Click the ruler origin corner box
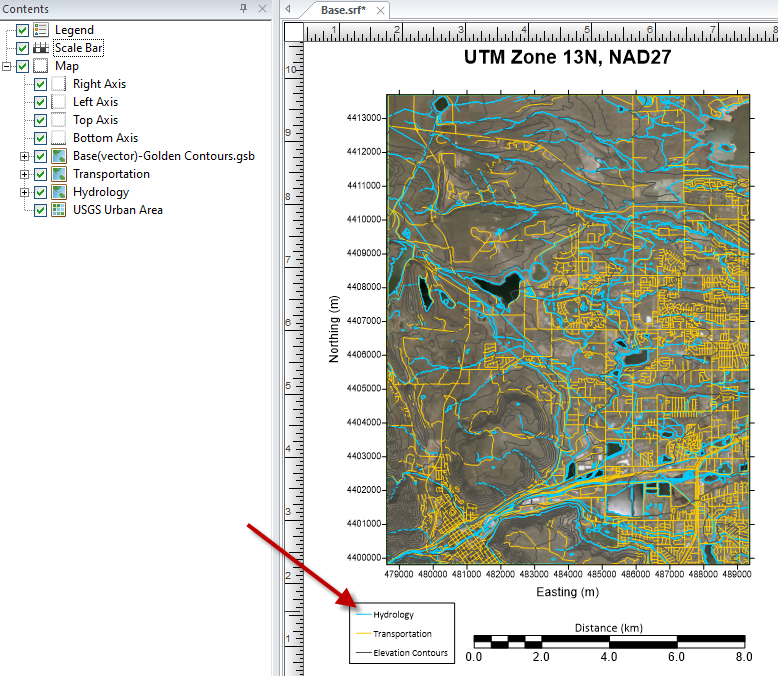 tap(294, 32)
